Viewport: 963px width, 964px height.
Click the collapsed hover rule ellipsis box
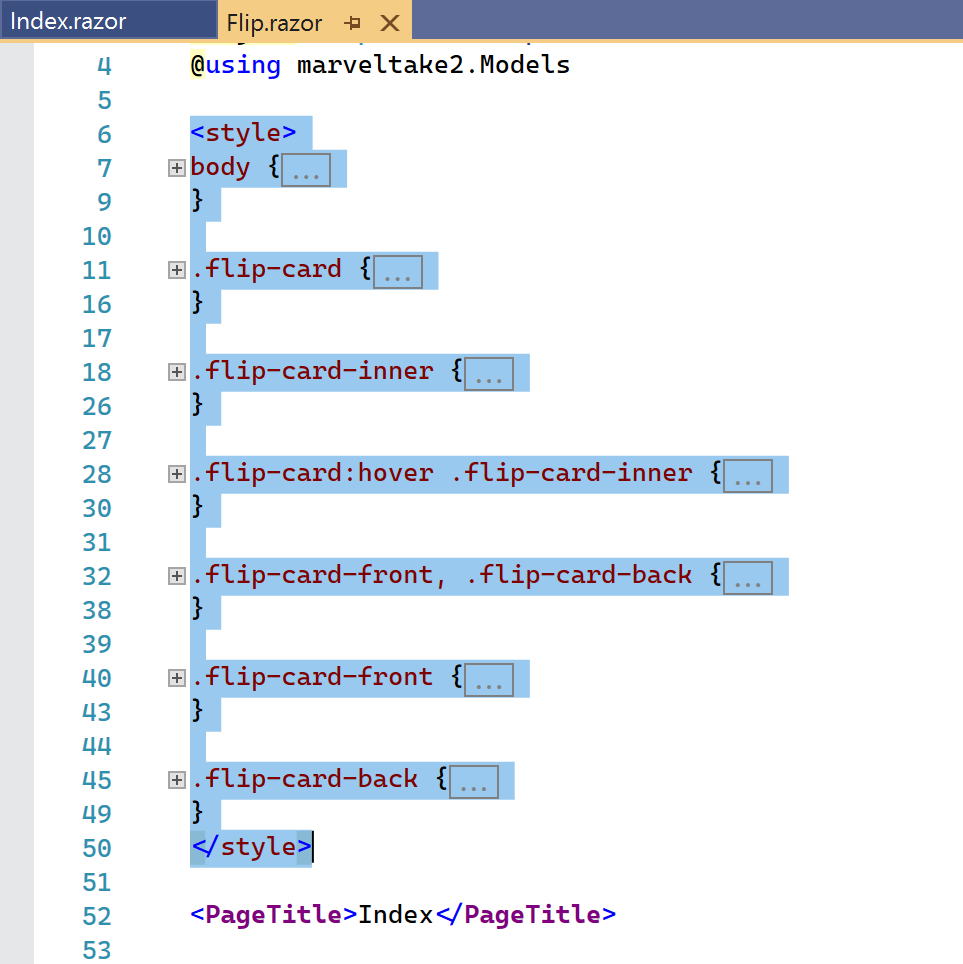click(747, 475)
